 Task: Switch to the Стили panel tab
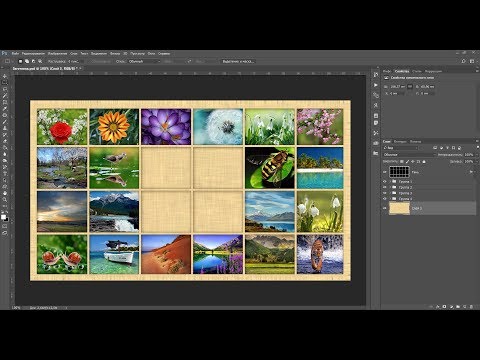click(x=417, y=71)
